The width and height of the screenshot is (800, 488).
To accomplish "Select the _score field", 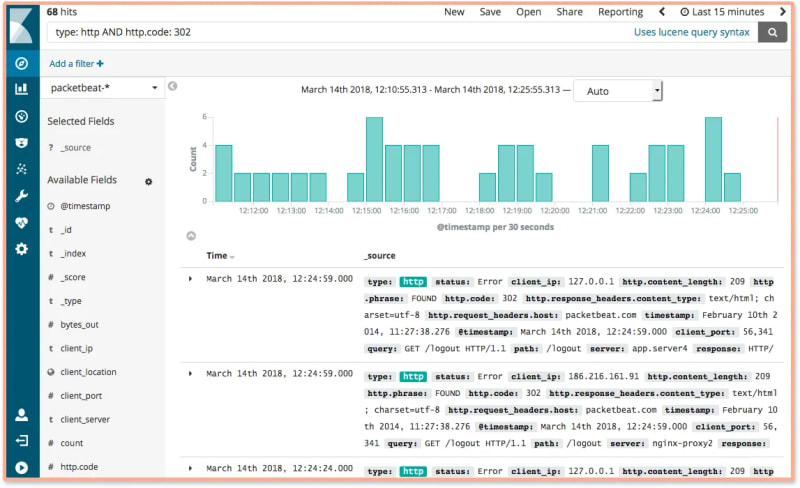I will point(73,277).
